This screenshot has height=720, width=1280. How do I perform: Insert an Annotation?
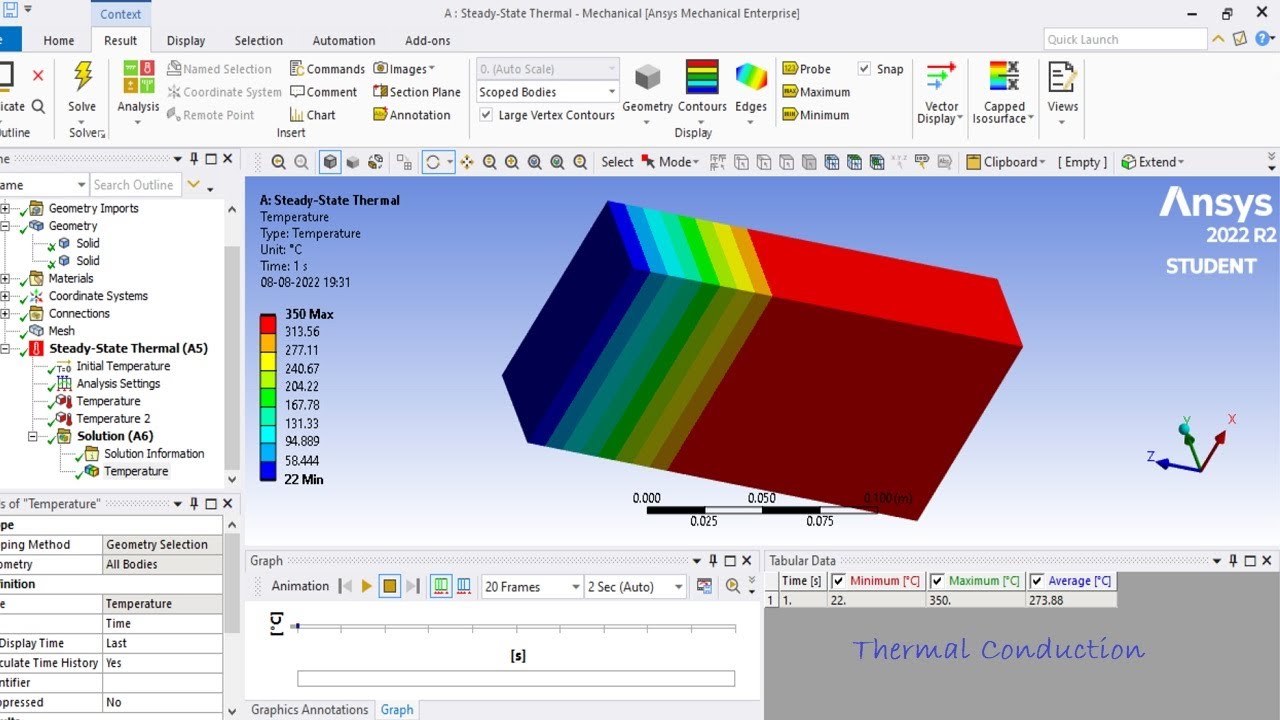tap(412, 115)
